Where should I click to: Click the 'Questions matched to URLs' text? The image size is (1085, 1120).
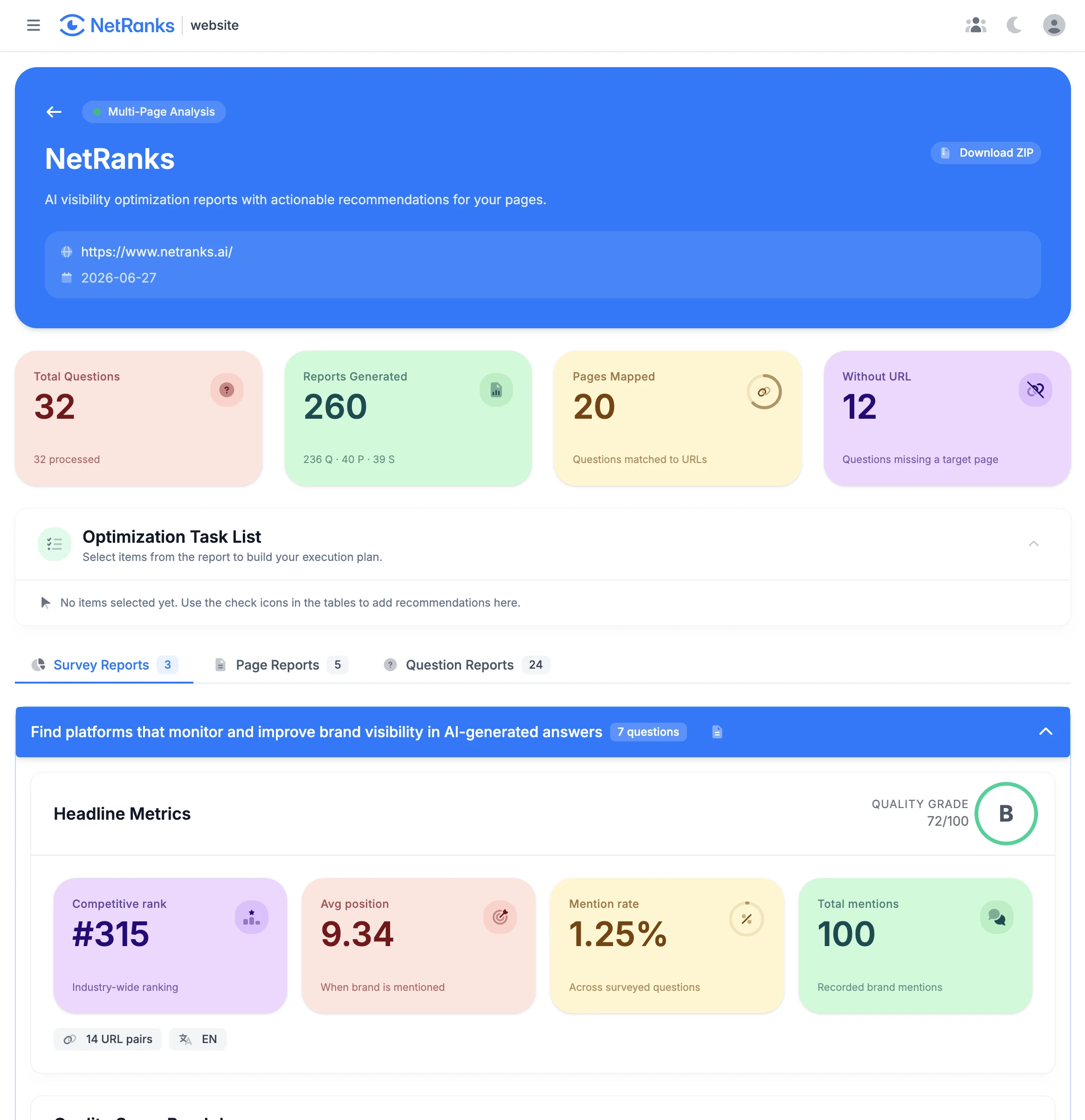coord(639,459)
